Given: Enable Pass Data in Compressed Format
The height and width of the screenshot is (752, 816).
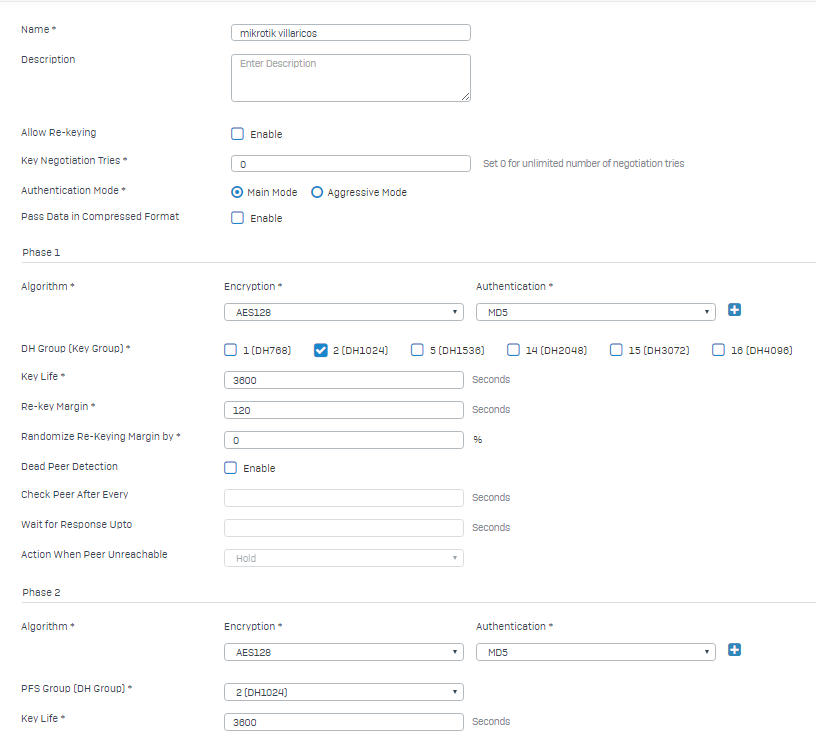Looking at the screenshot, I should (237, 218).
